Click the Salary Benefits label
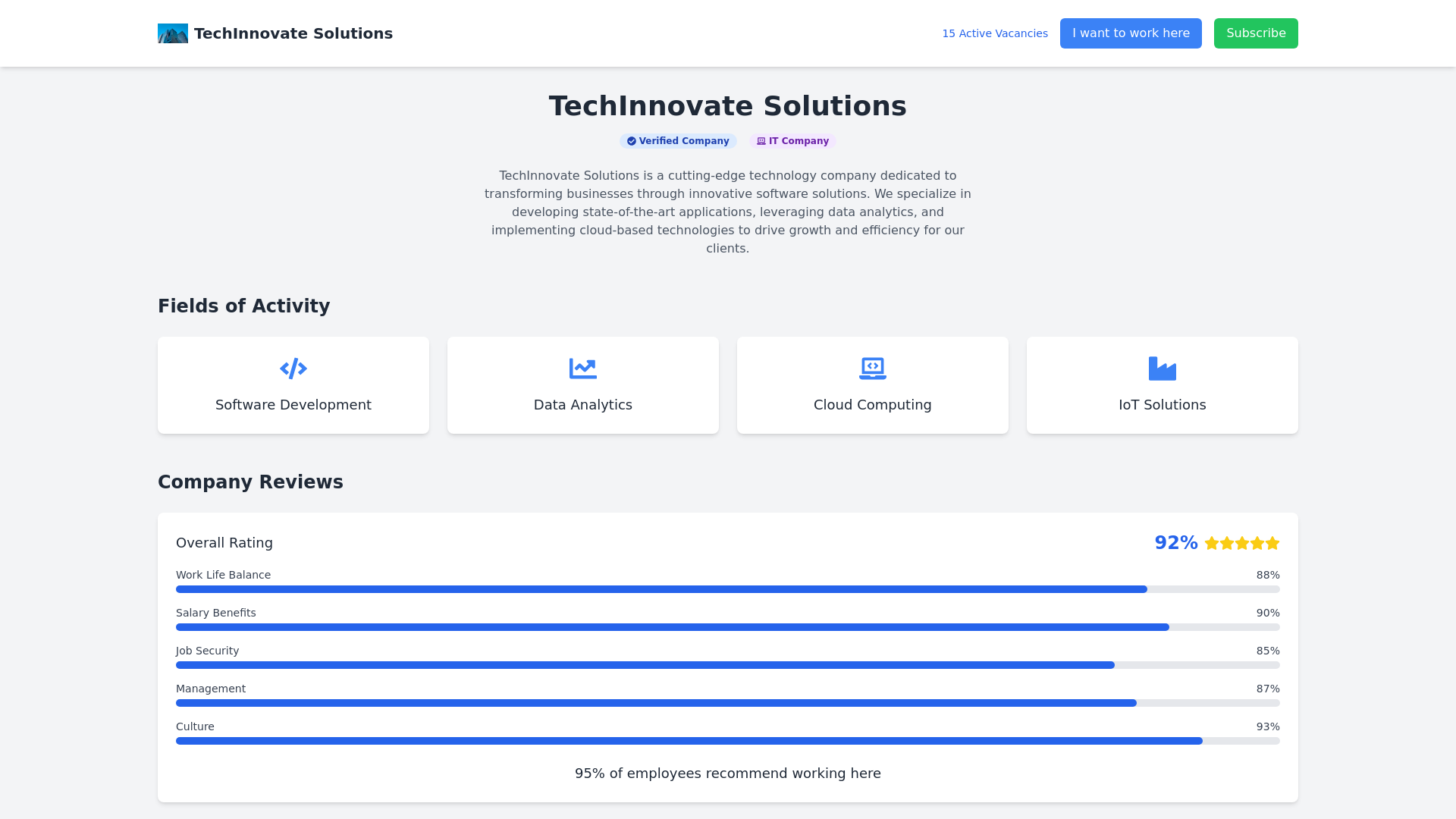The width and height of the screenshot is (1456, 819). coord(216,613)
